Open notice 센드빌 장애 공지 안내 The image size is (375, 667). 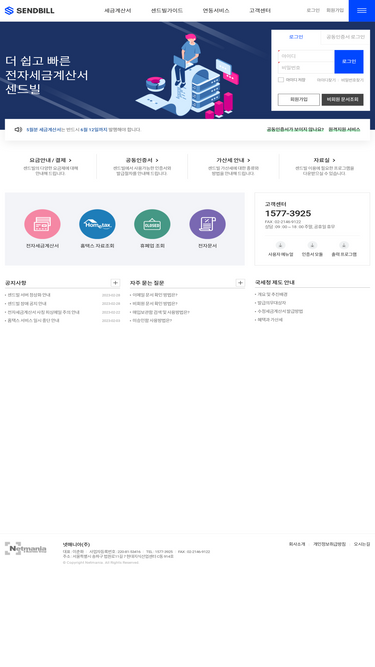click(27, 304)
